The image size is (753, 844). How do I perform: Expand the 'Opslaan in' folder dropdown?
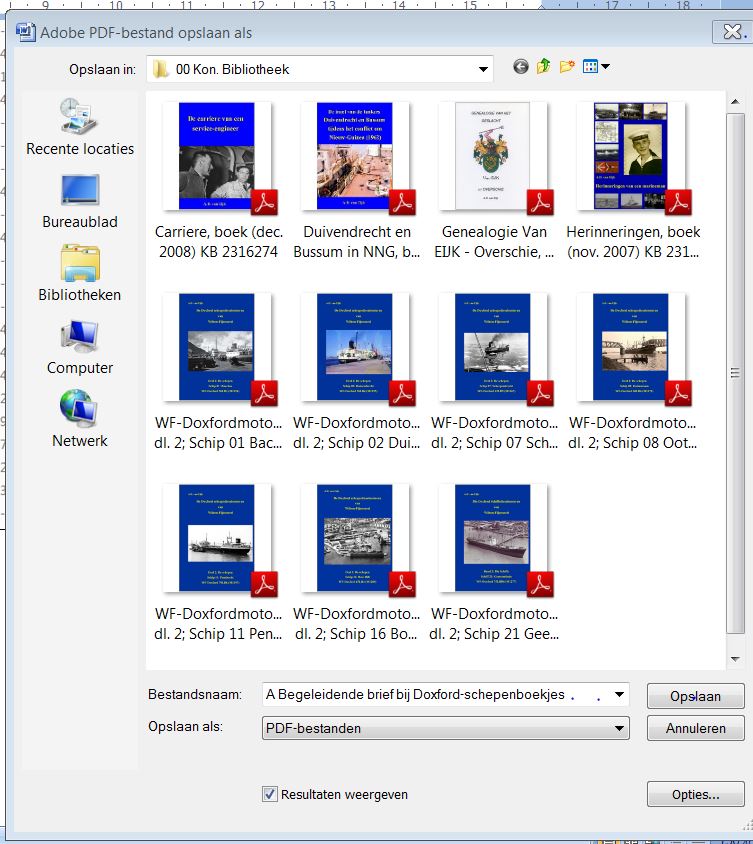pos(484,69)
